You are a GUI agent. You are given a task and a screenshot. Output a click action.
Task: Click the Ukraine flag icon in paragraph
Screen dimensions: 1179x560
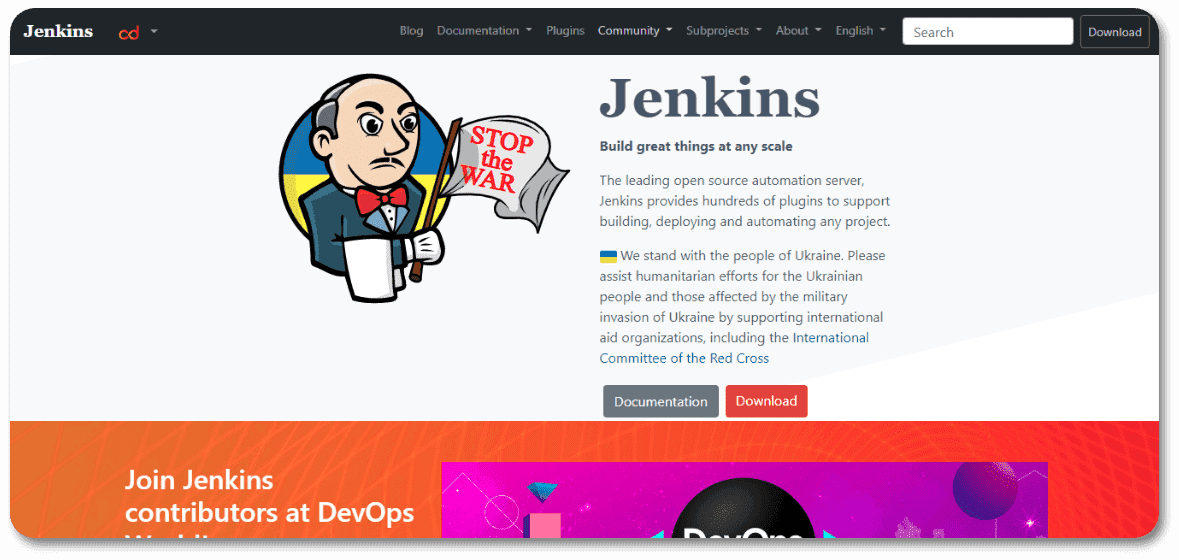608,256
